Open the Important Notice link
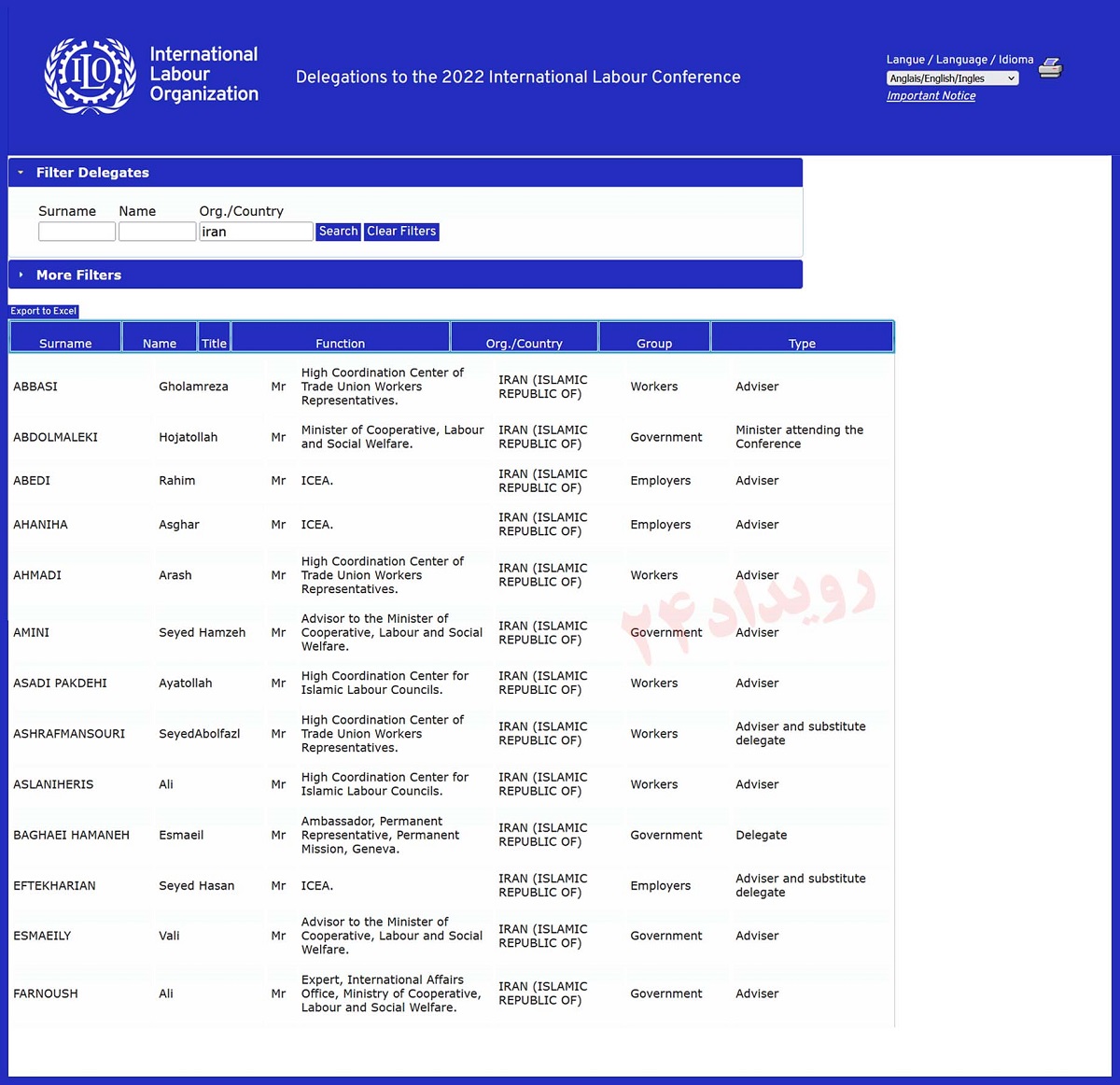Image resolution: width=1120 pixels, height=1085 pixels. [x=931, y=96]
